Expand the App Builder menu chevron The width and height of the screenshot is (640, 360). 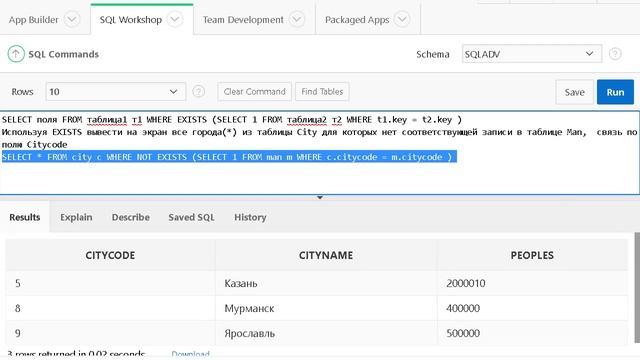point(72,20)
